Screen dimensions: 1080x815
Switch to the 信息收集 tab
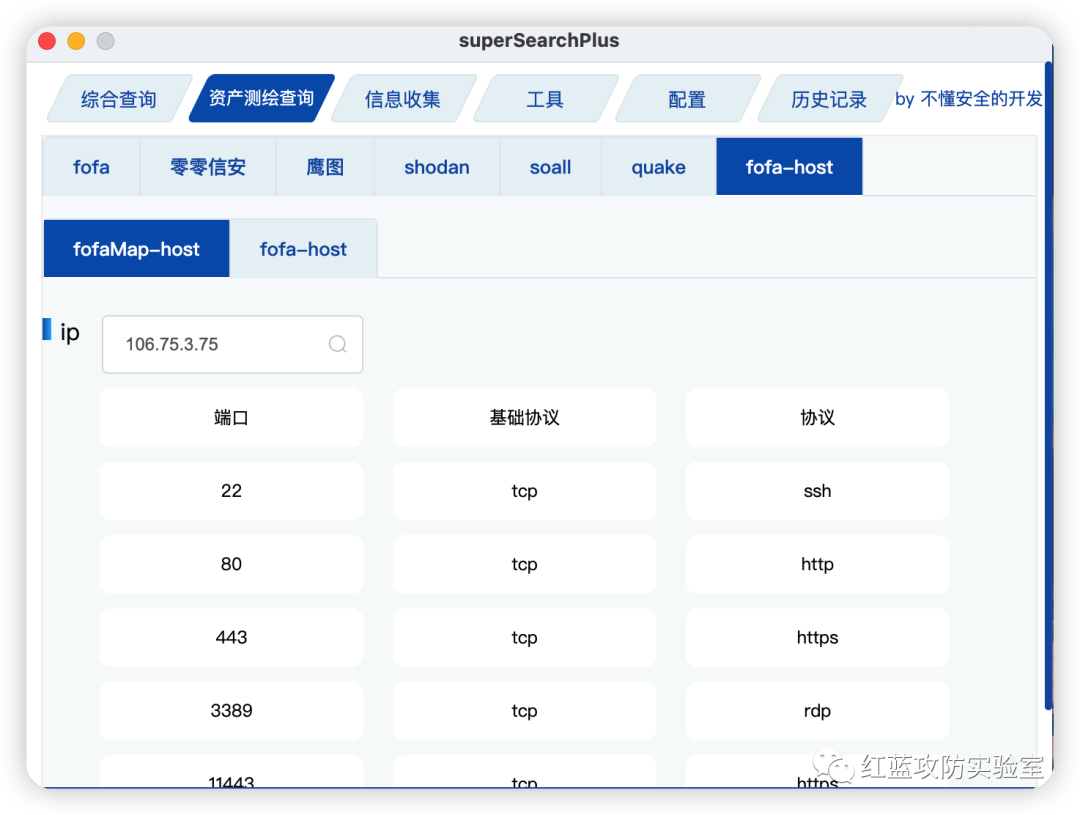pos(403,99)
